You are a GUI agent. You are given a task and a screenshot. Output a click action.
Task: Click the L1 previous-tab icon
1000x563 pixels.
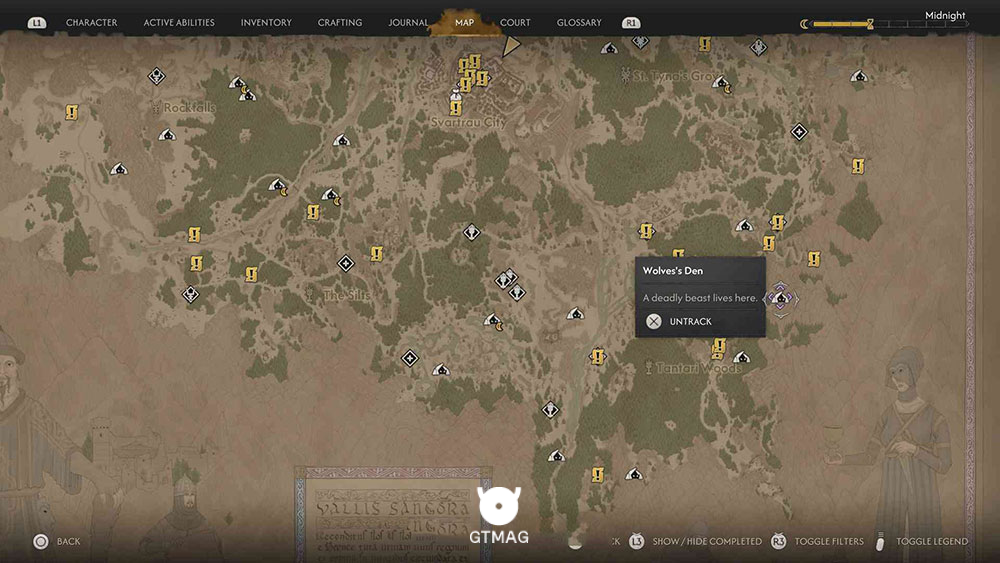click(x=37, y=23)
